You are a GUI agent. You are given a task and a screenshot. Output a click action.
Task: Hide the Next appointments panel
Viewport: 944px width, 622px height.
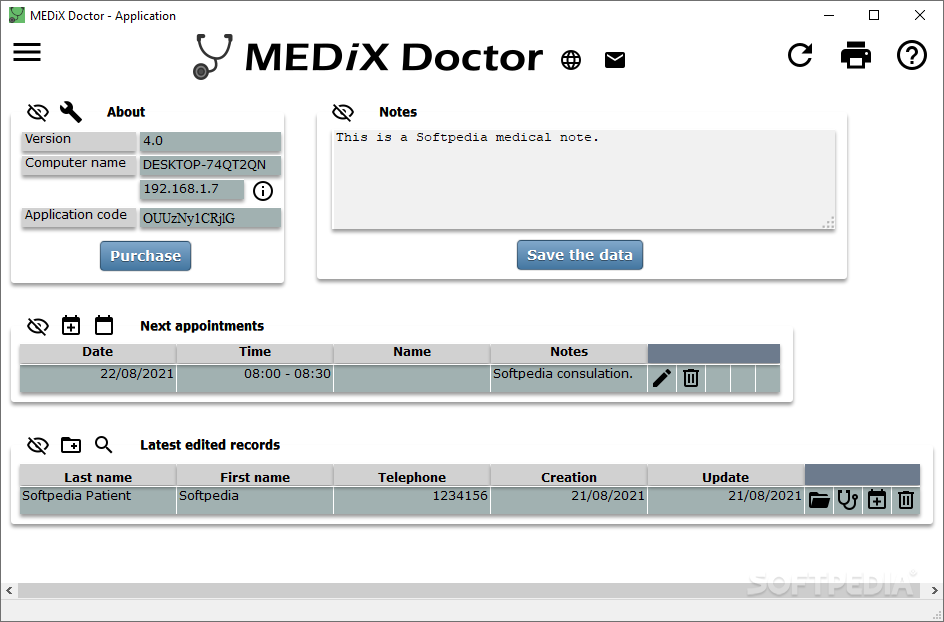pyautogui.click(x=37, y=326)
